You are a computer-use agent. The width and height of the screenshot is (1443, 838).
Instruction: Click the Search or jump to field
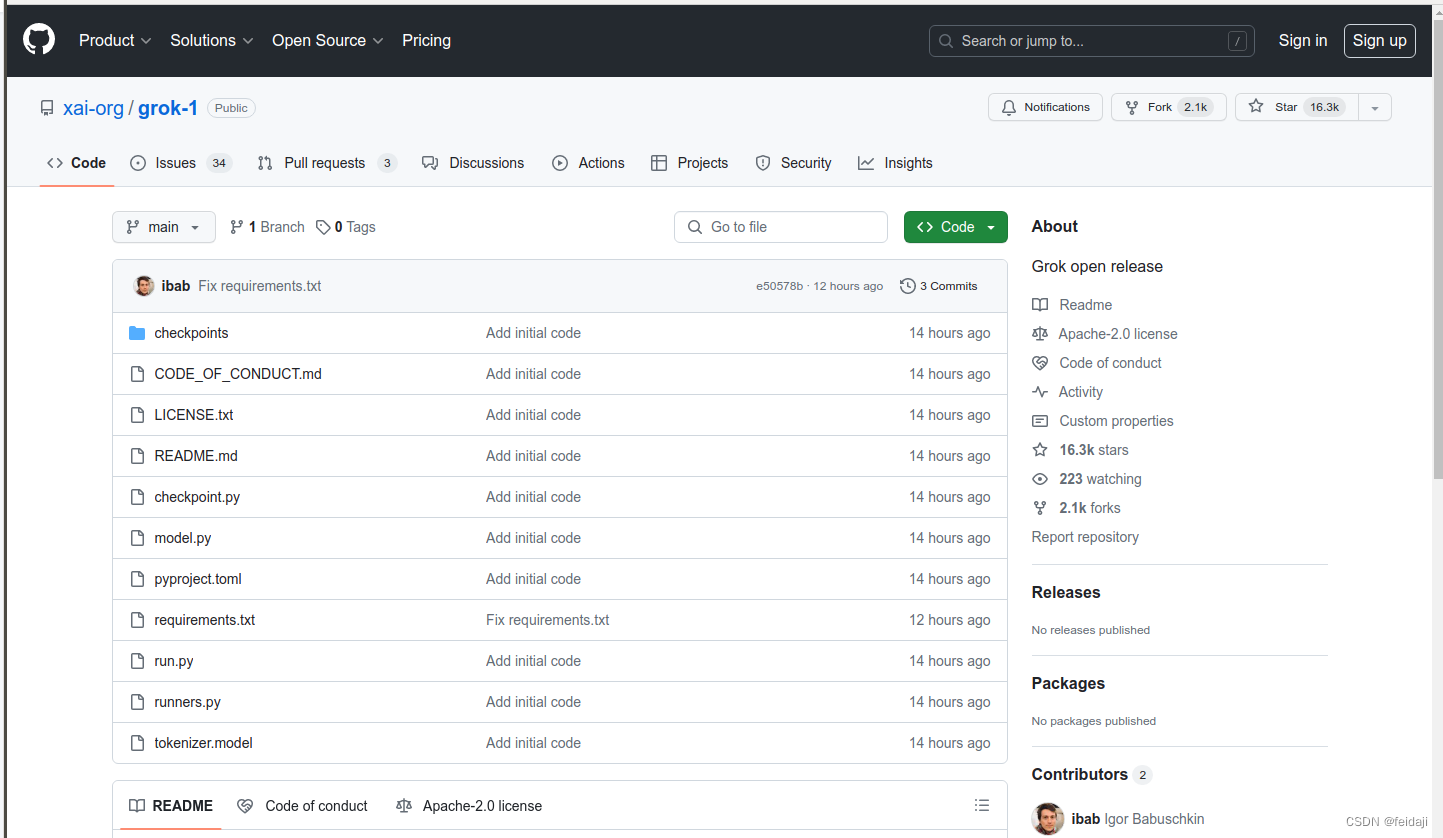(x=1091, y=41)
